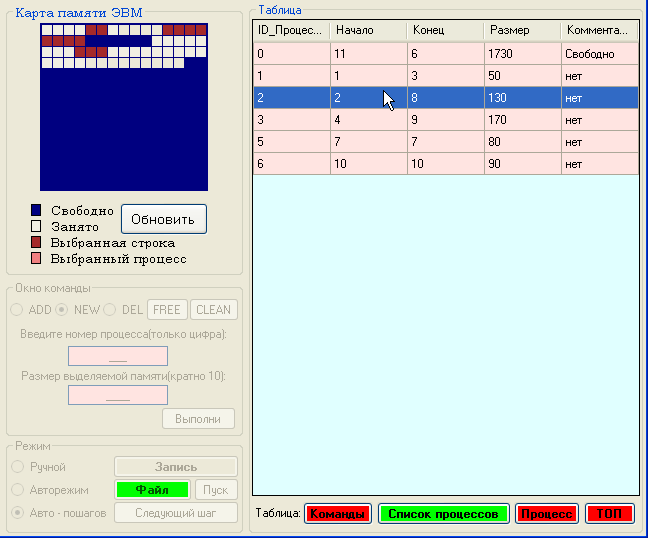Choose the Авто - пошагов radio
This screenshot has height=538, width=648.
[x=17, y=513]
